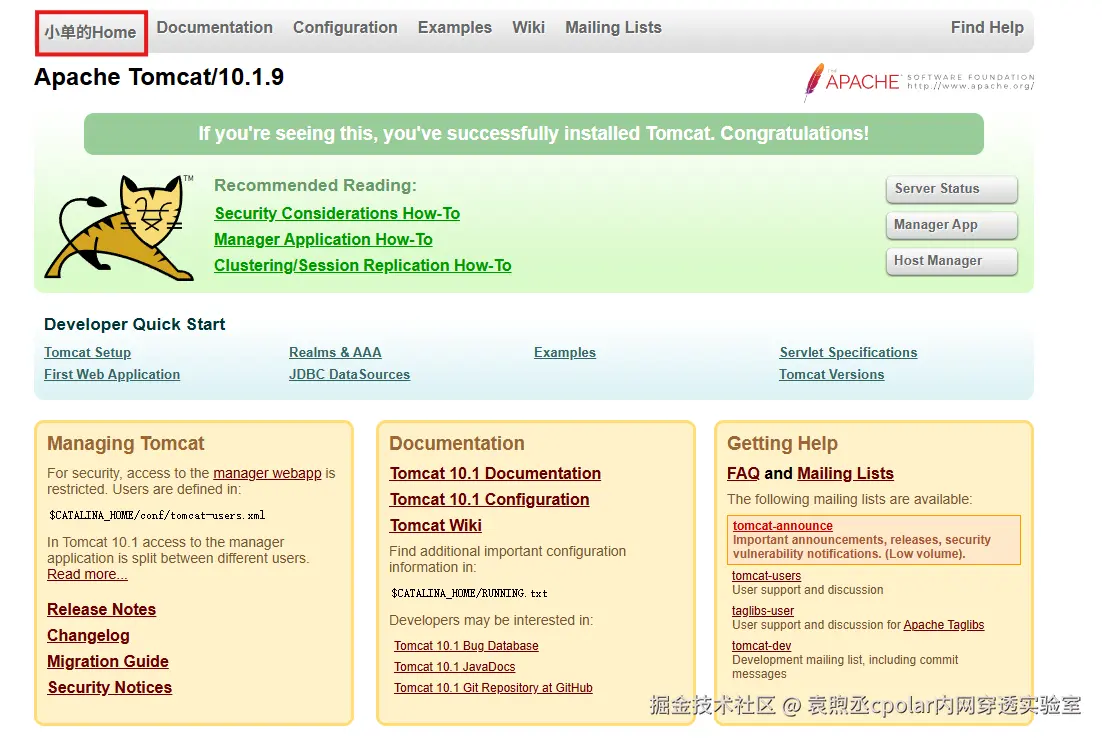Click the Host Manager button

click(x=952, y=261)
